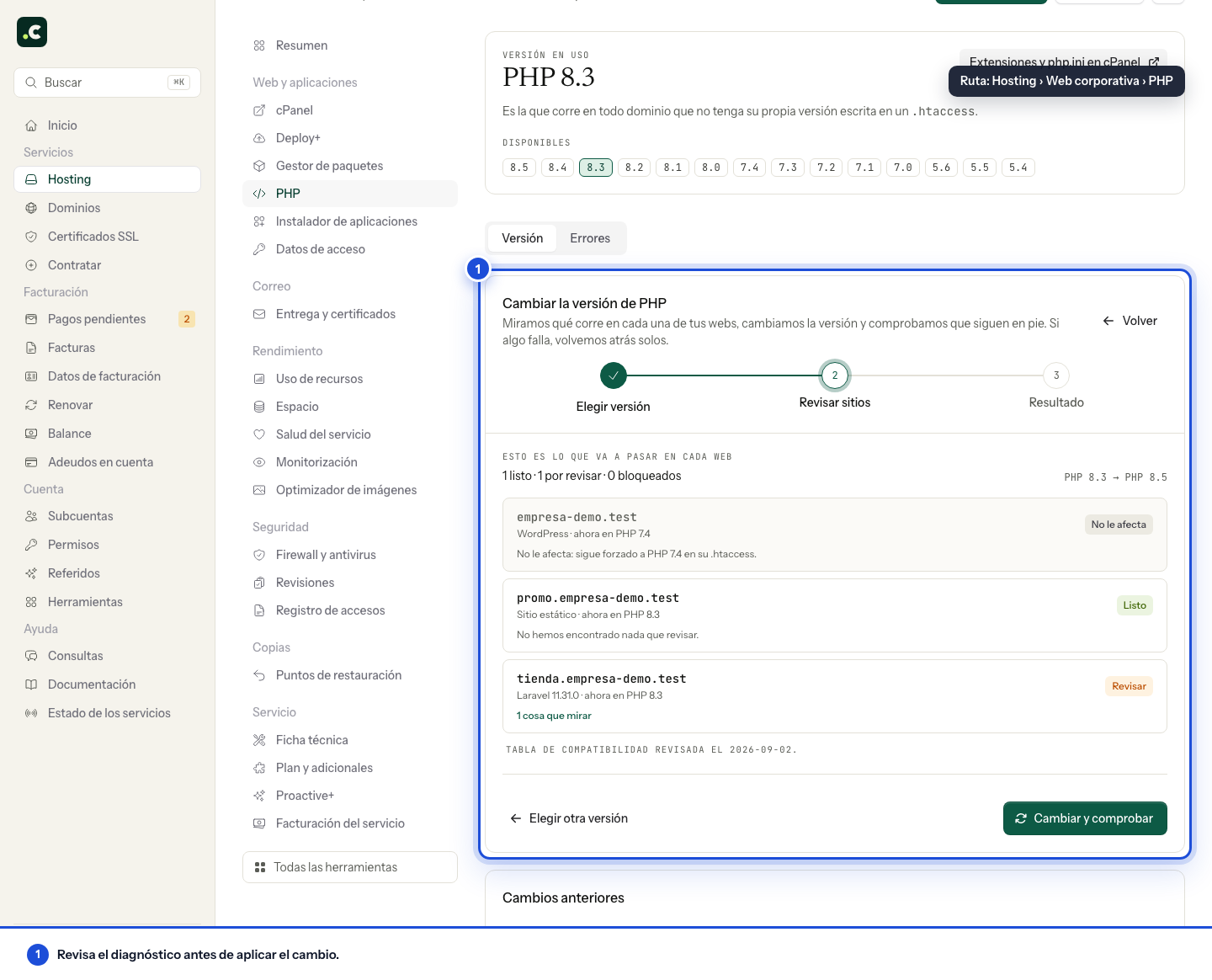This screenshot has width=1212, height=980.
Task: Switch to the Errores tab
Action: coord(590,238)
